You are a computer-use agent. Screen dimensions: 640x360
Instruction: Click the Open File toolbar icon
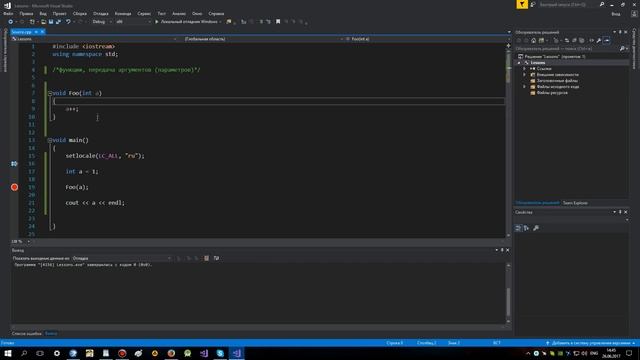coord(43,22)
